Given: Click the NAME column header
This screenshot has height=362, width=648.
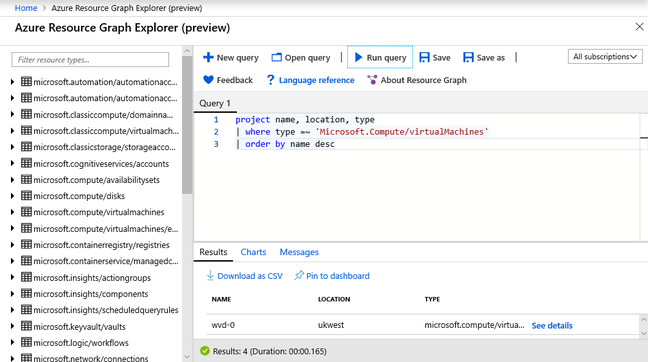Looking at the screenshot, I should click(221, 299).
